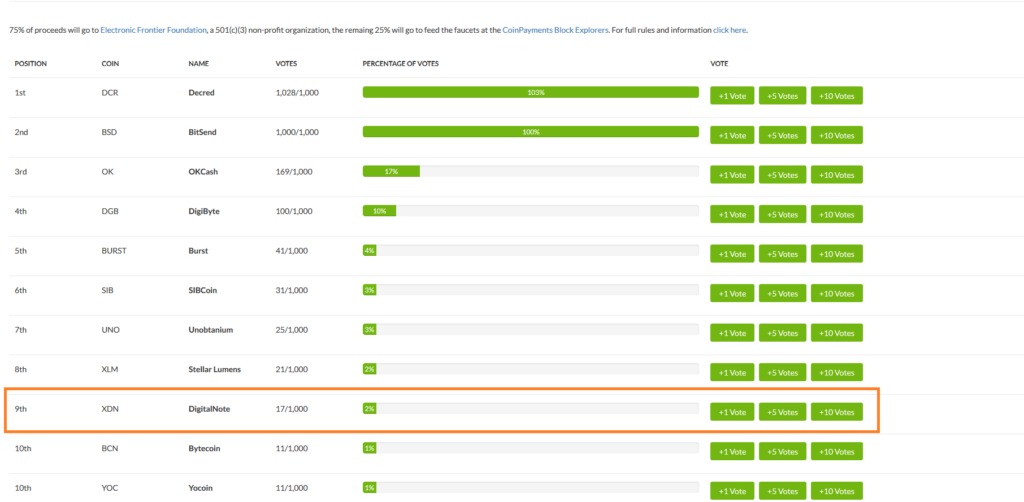Vote +10 for DigiByte
1024x502 pixels.
pyautogui.click(x=837, y=214)
